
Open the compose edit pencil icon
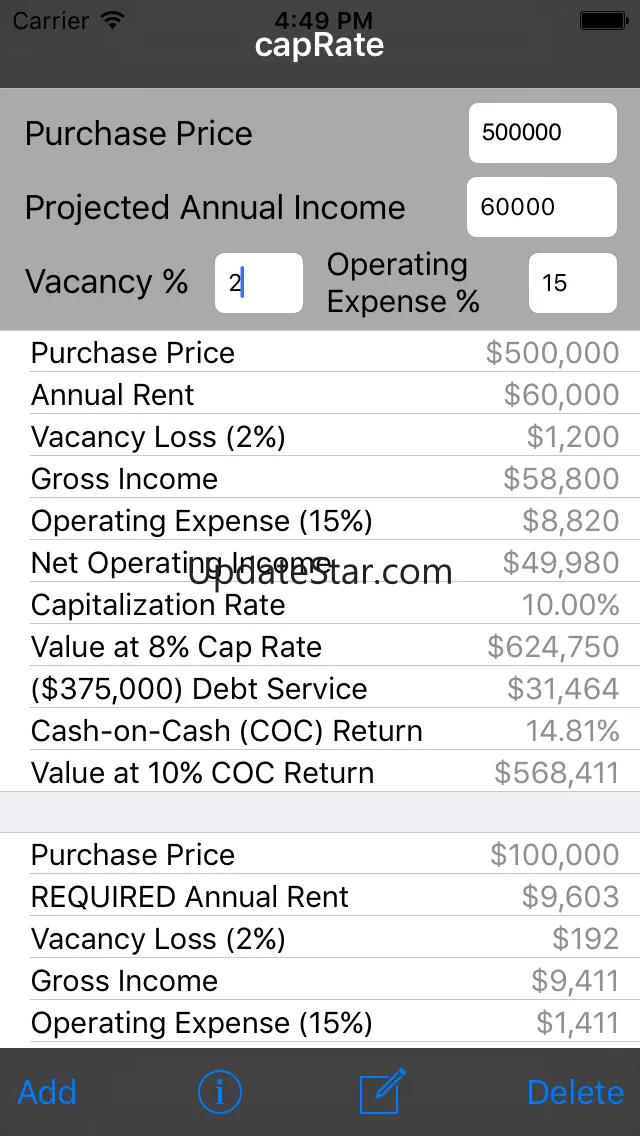point(383,1091)
